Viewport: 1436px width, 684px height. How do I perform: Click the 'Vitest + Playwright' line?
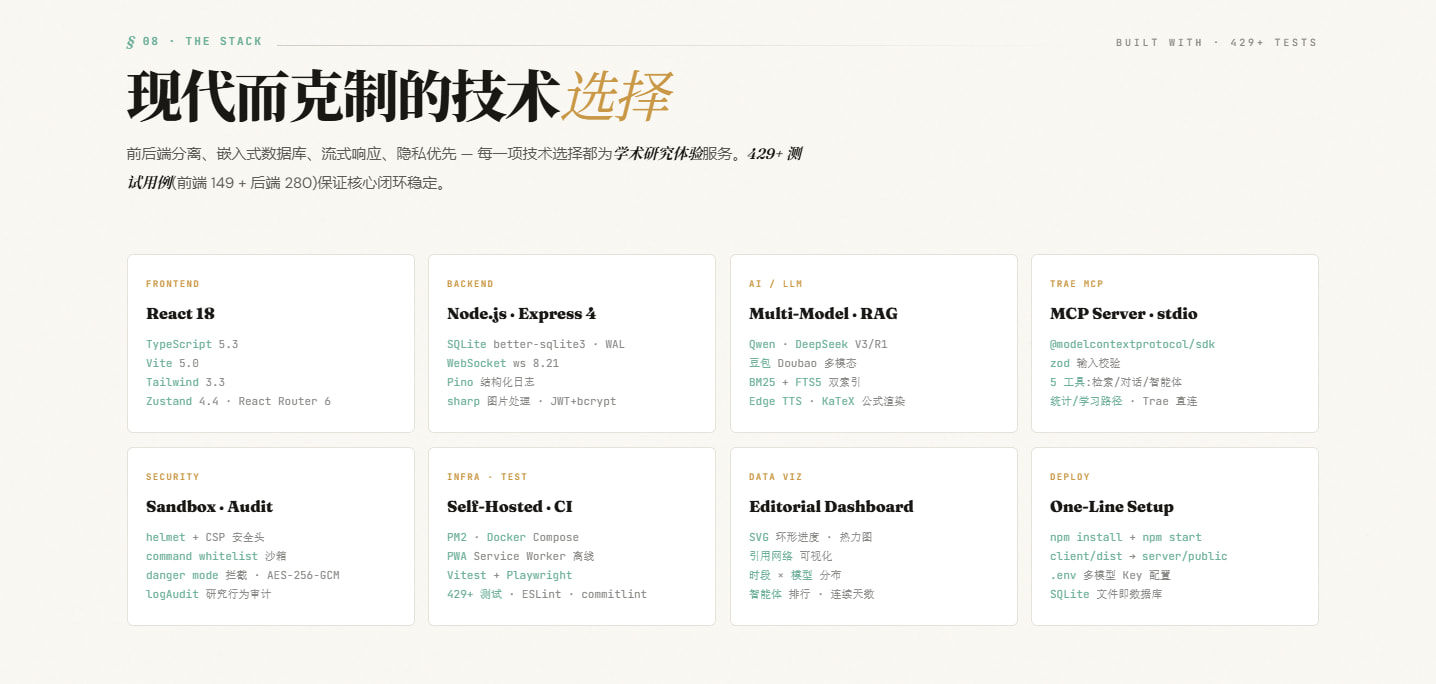click(510, 575)
